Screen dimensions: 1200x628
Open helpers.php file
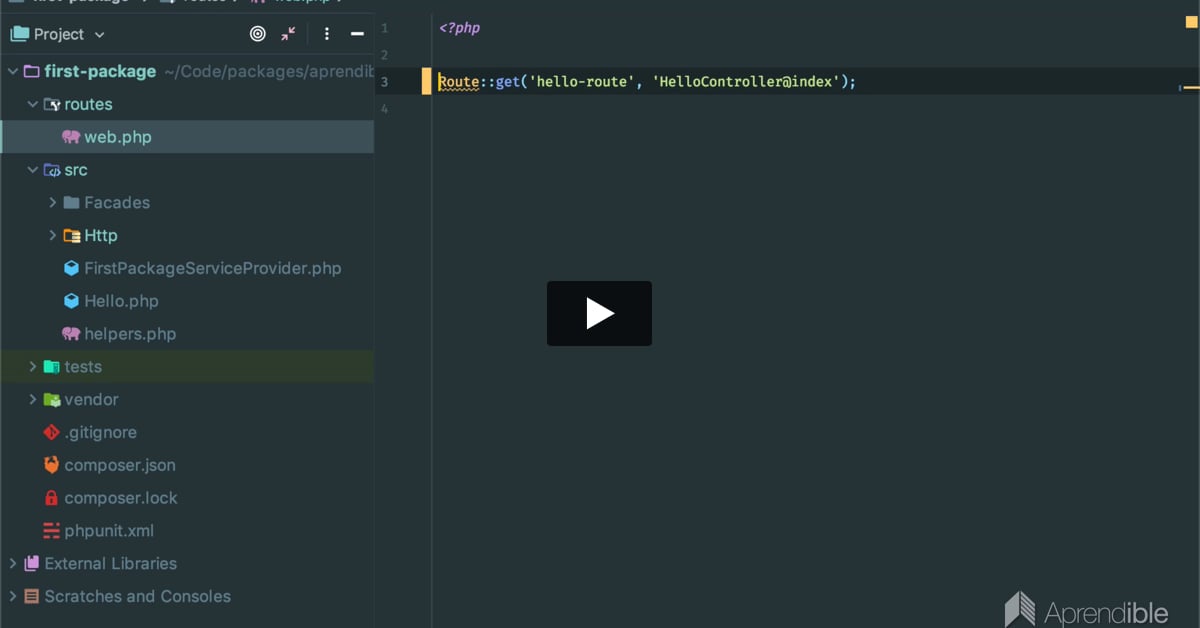point(130,334)
